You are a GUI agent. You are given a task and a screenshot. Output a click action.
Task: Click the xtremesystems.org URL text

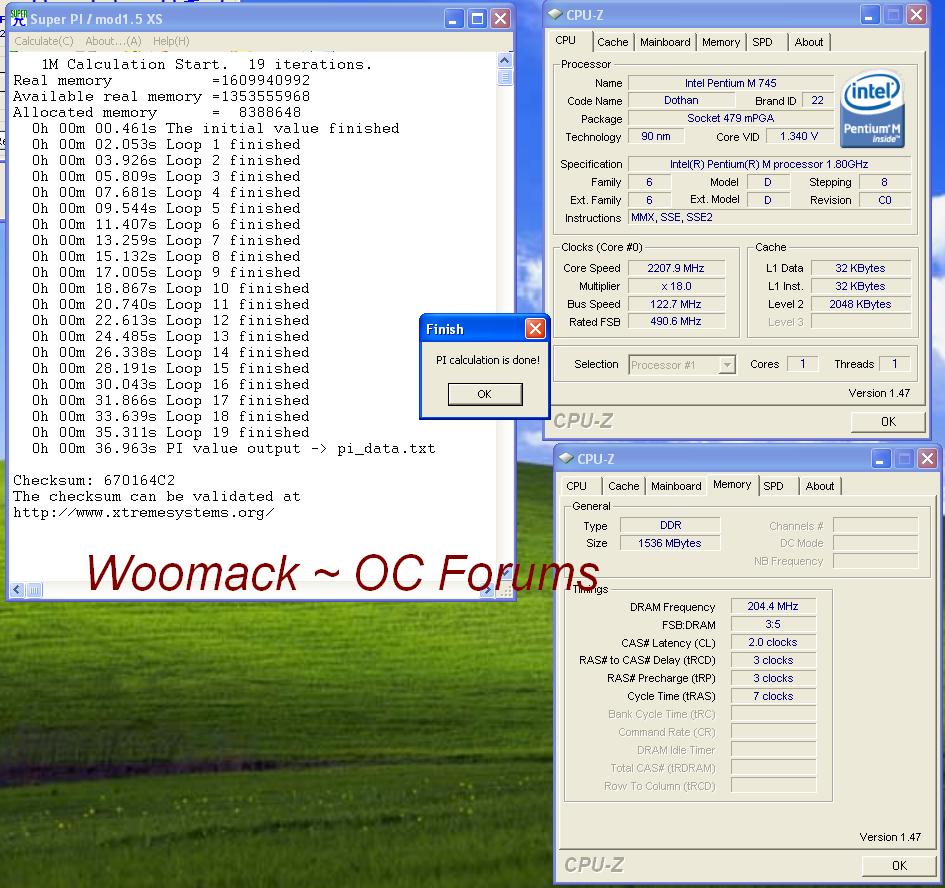(x=143, y=513)
